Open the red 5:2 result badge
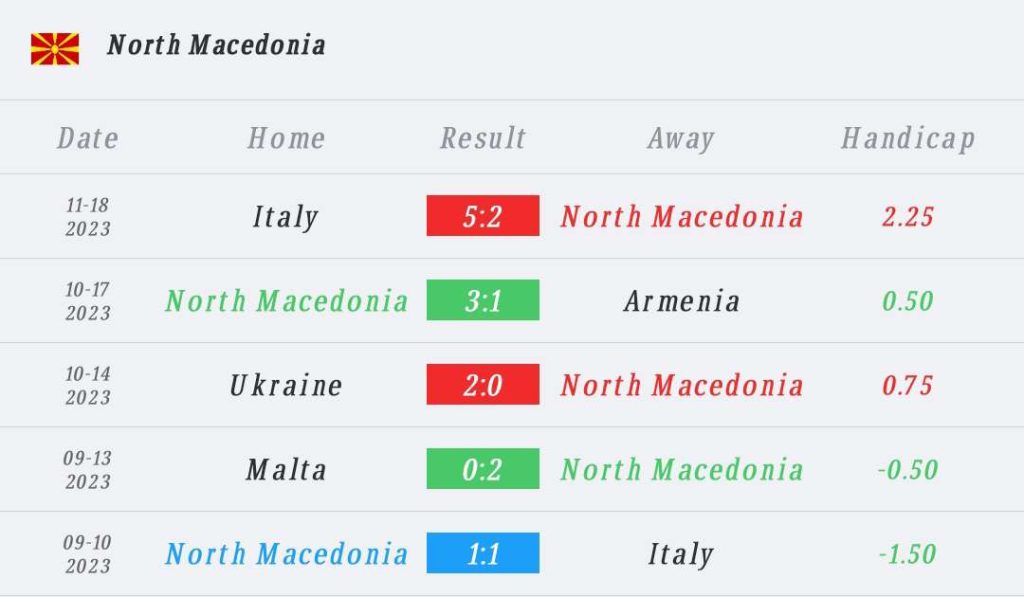The image size is (1024, 597). [483, 216]
